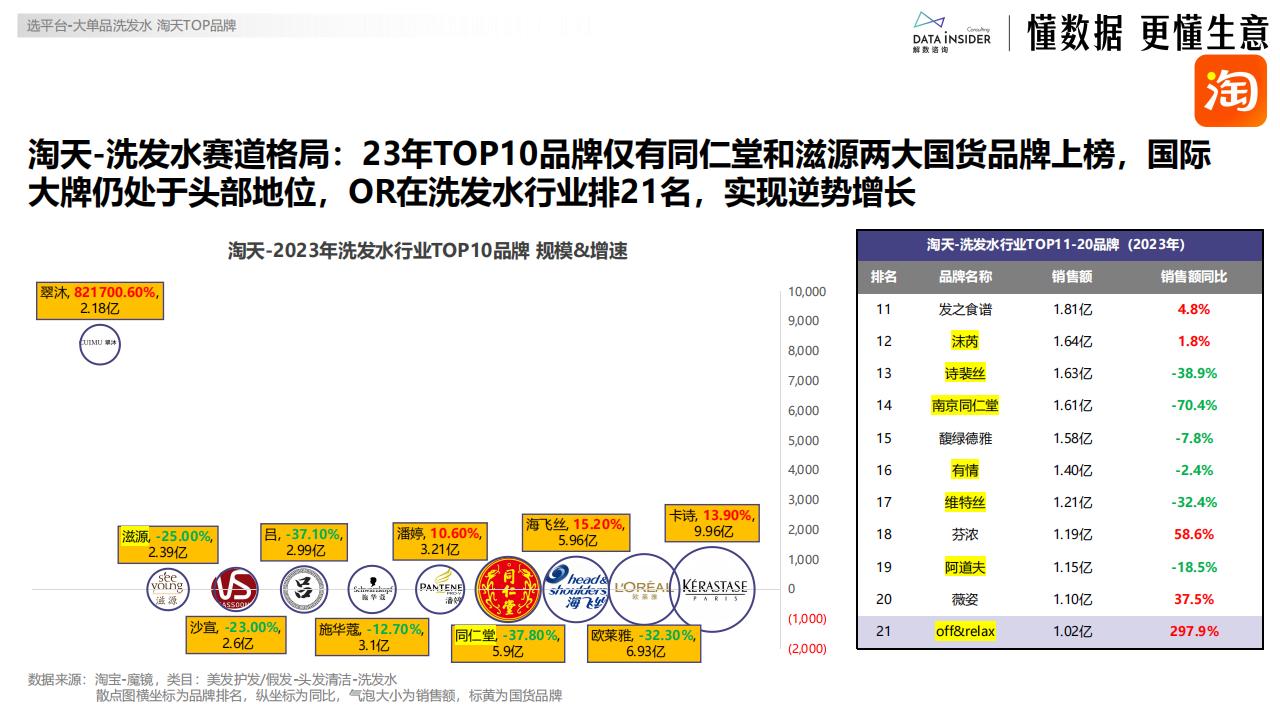
Task: Click the 沙宣 -23.00% data label
Action: [x=236, y=635]
